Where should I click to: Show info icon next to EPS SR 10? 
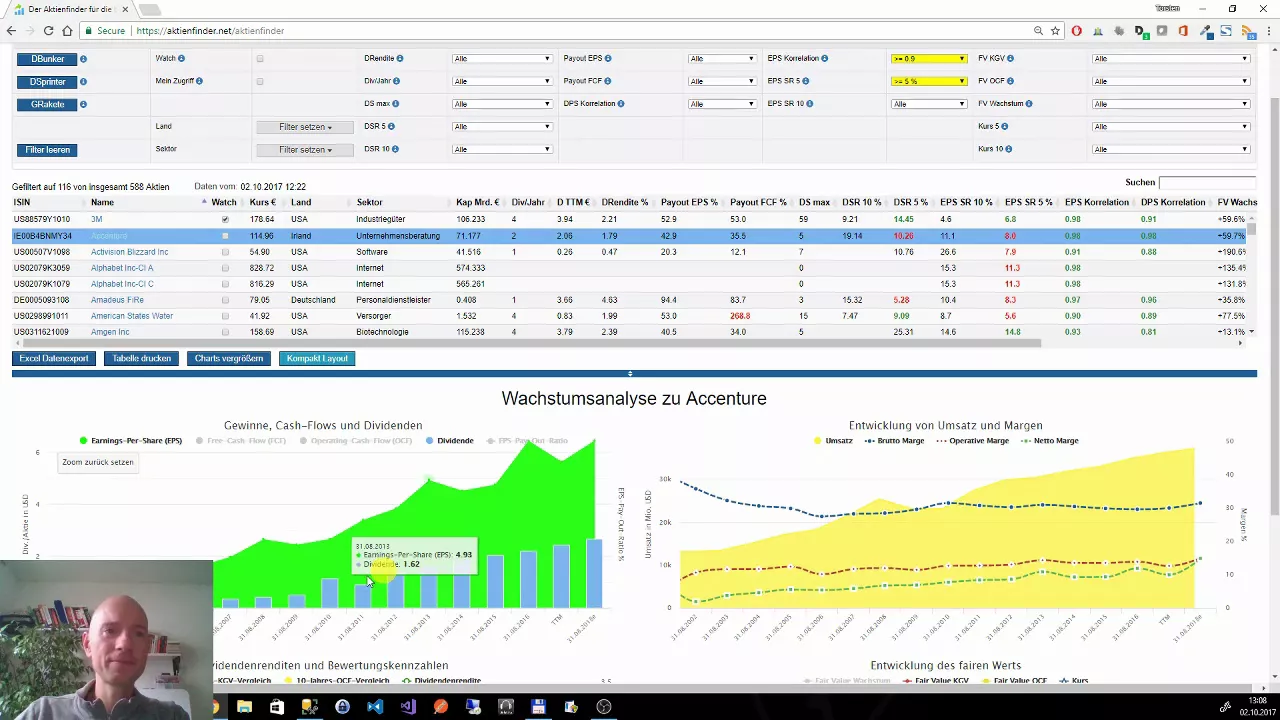tap(810, 104)
